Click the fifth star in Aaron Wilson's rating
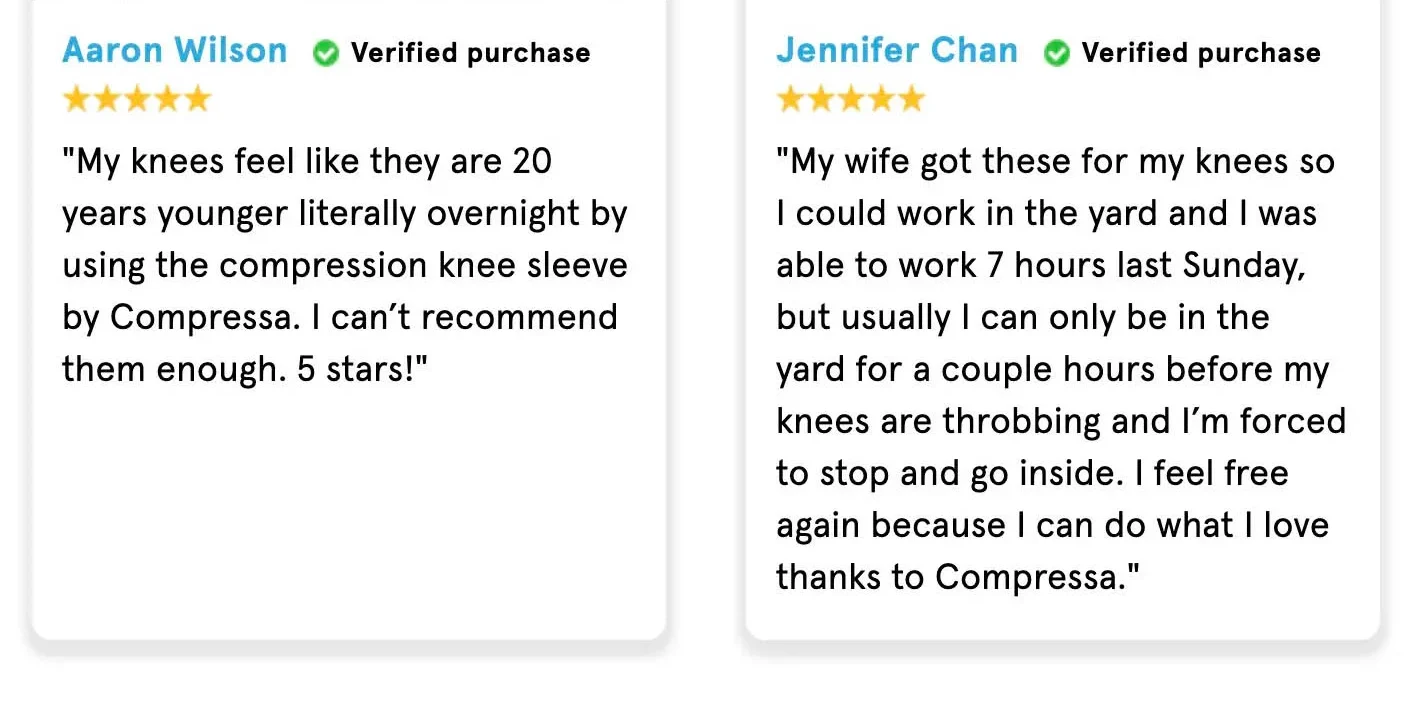The image size is (1412, 705). point(198,99)
